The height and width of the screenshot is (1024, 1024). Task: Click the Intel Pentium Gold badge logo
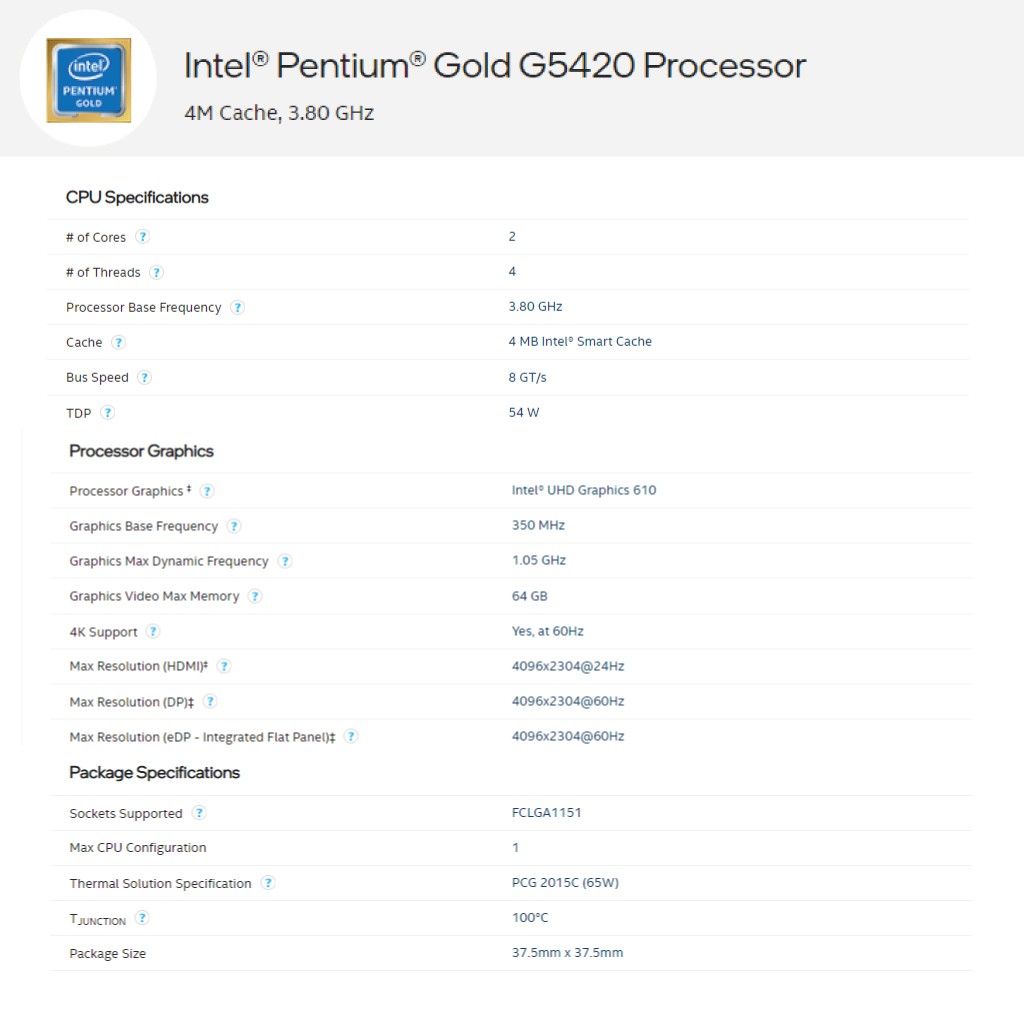(89, 79)
